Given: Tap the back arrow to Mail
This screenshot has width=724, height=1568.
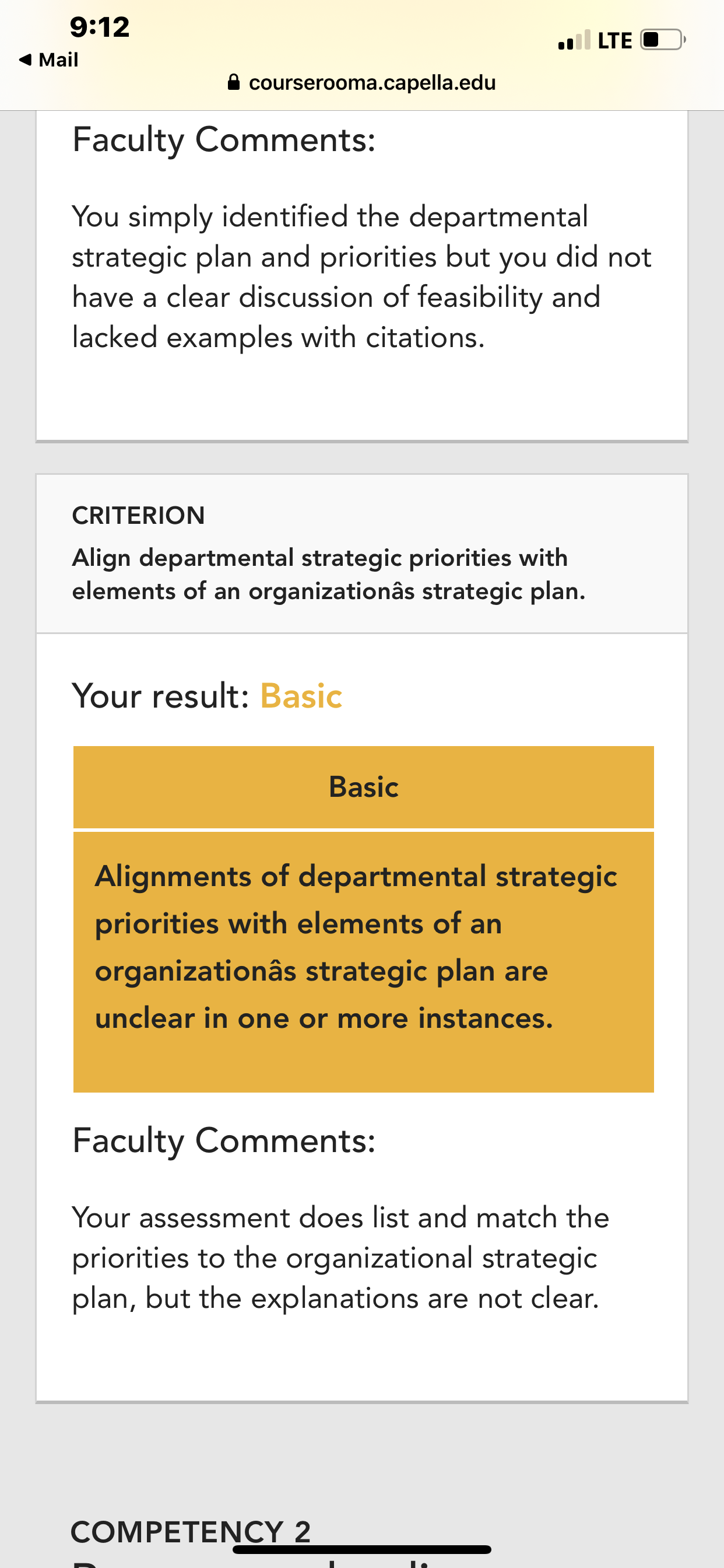Looking at the screenshot, I should coord(25,60).
